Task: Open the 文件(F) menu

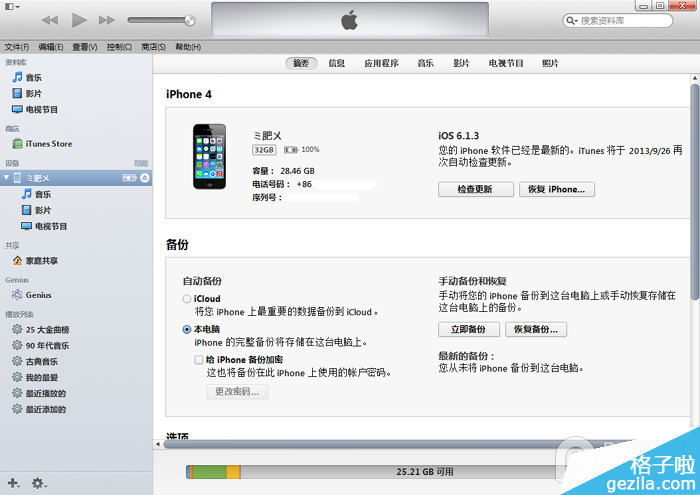Action: (x=17, y=47)
